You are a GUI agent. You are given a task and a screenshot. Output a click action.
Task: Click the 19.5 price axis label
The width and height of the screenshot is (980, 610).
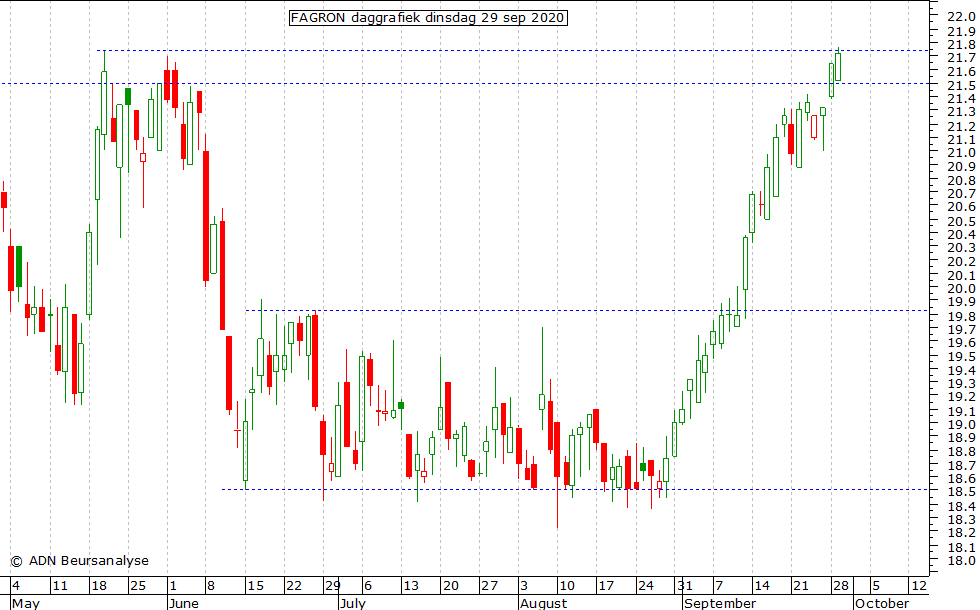pyautogui.click(x=961, y=357)
